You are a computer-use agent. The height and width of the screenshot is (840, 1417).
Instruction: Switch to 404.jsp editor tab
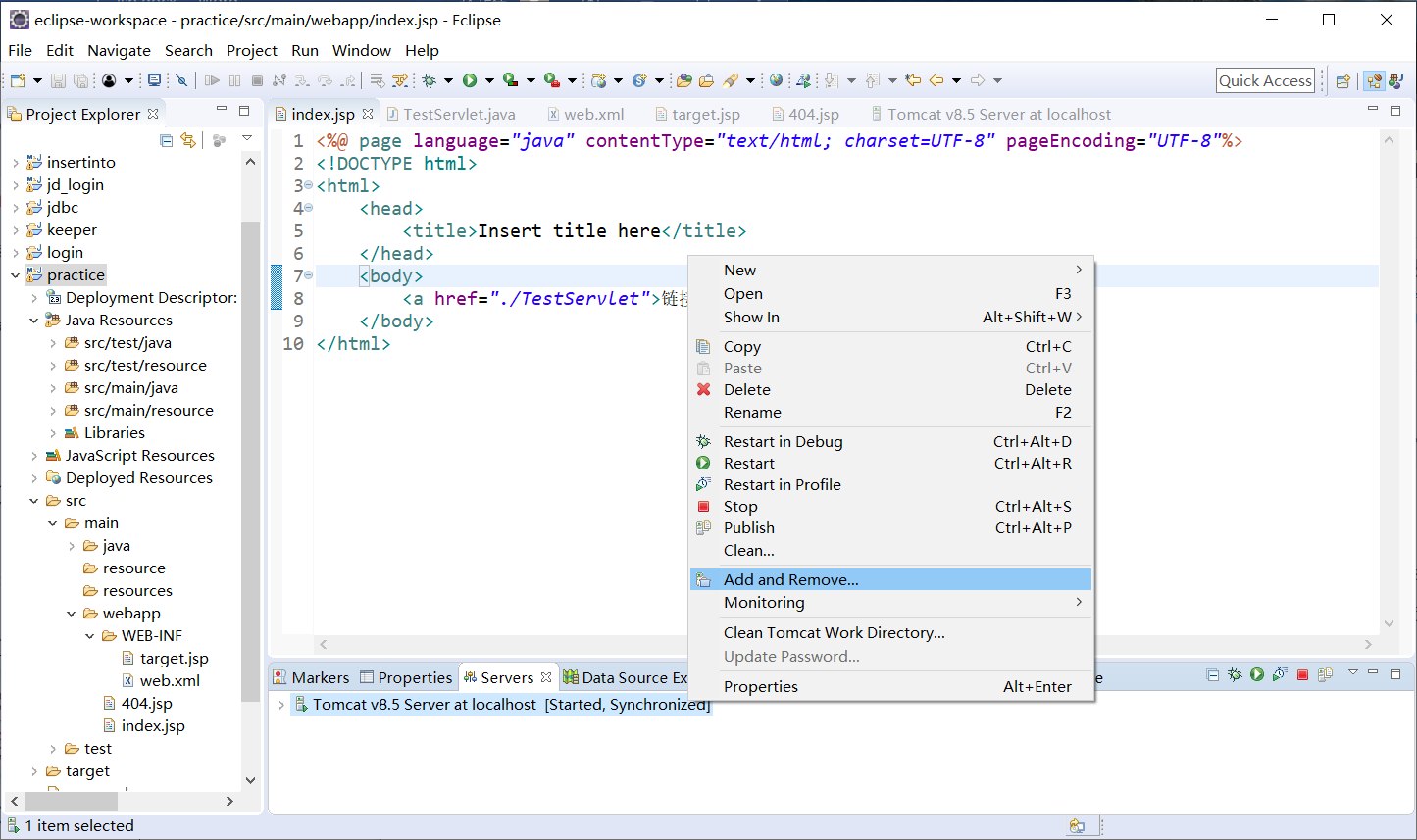click(805, 114)
